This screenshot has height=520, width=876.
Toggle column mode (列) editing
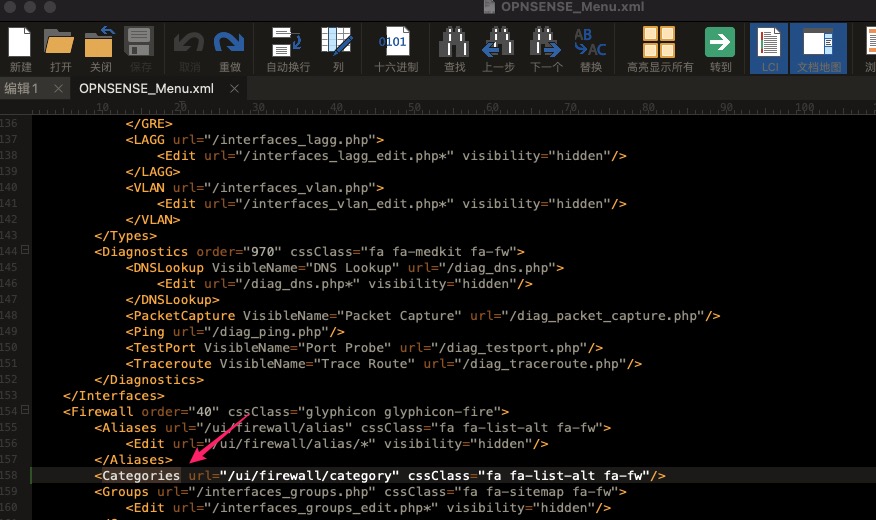[x=337, y=44]
